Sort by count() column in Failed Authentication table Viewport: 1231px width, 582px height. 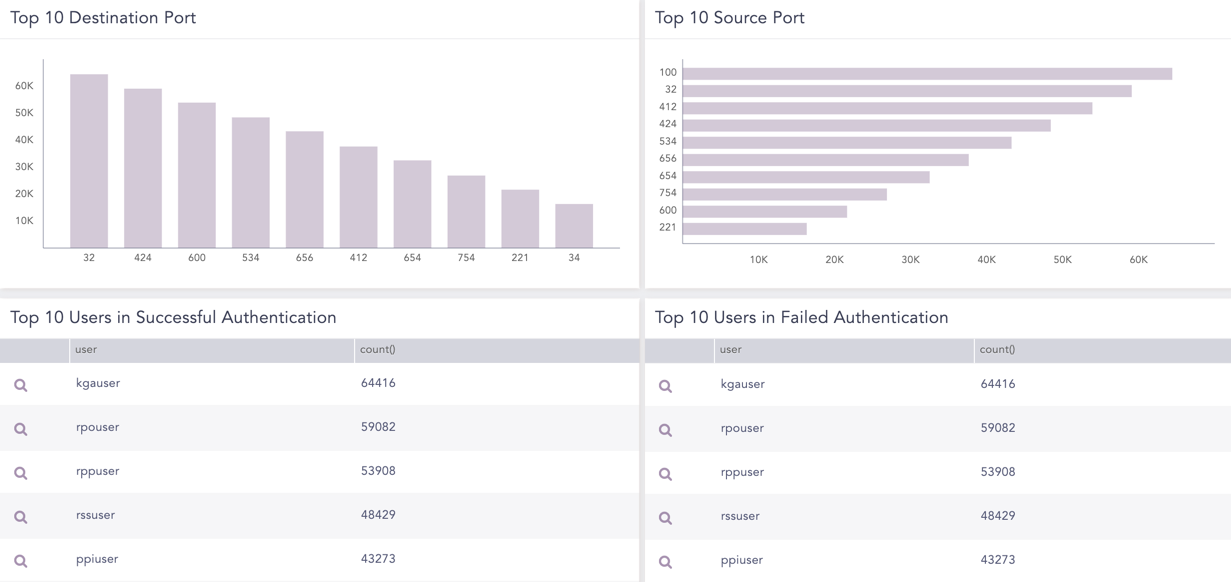(997, 350)
